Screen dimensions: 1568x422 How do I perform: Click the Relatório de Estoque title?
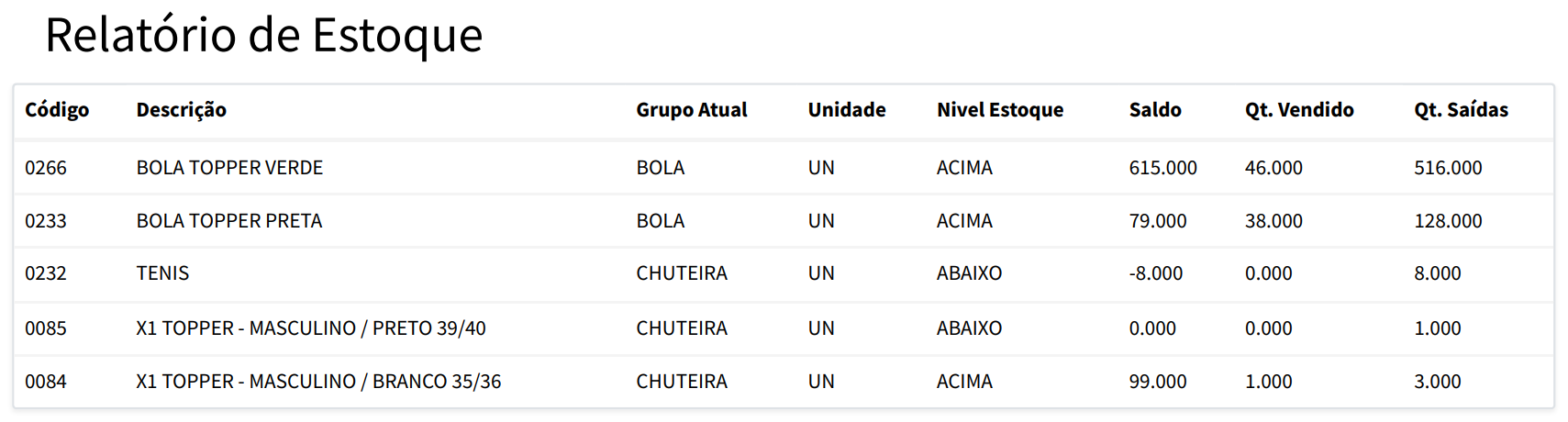click(263, 36)
